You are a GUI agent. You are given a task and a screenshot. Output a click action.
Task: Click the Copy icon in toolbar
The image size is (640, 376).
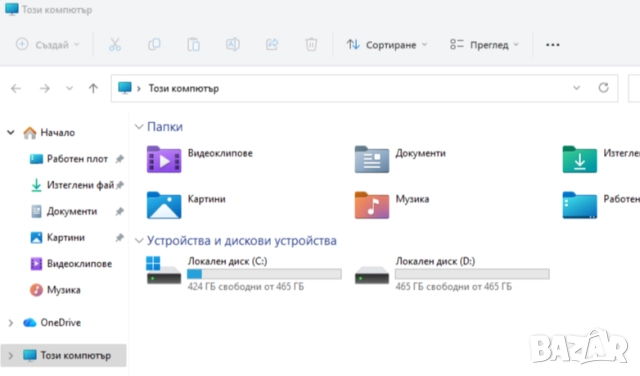coord(154,44)
